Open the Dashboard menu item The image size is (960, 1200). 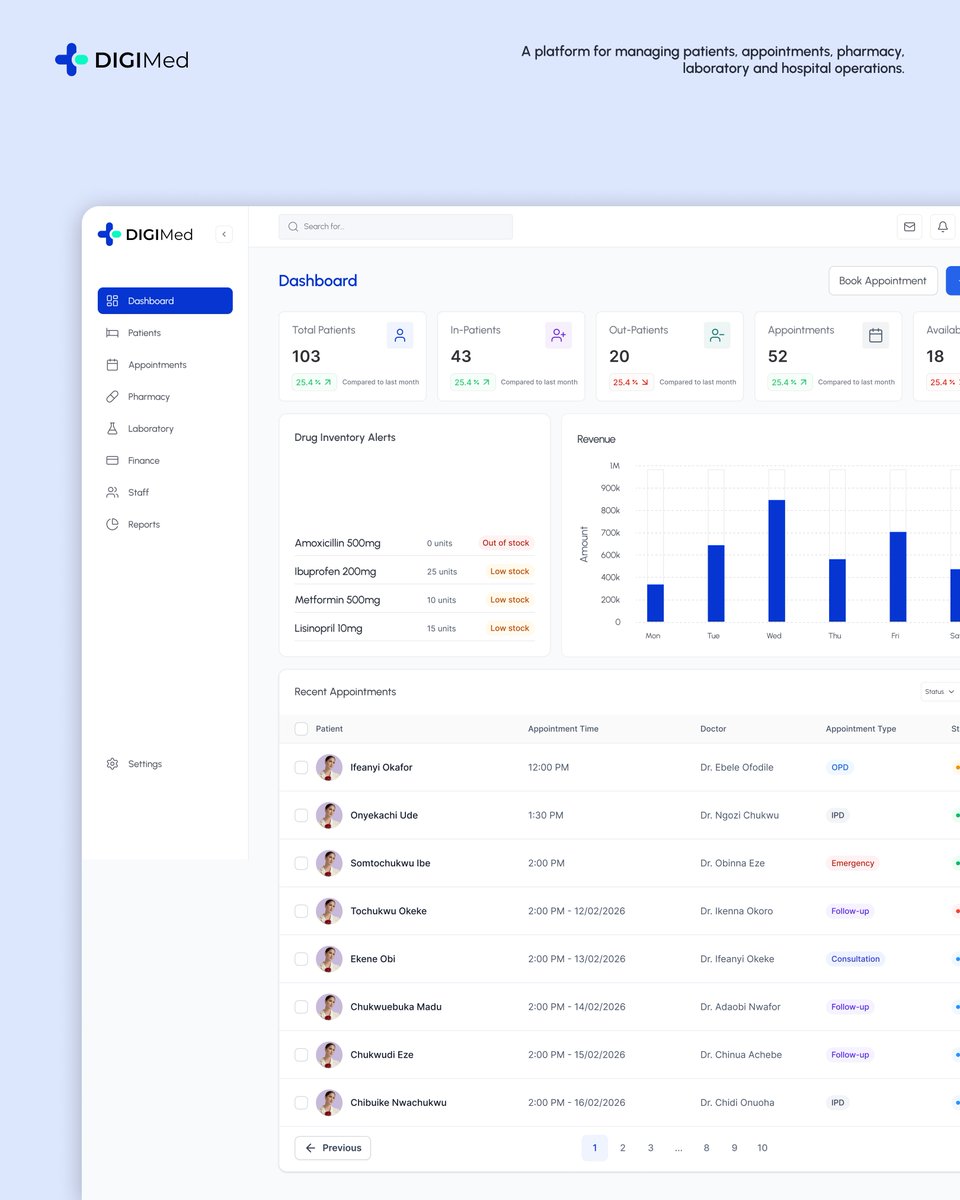coord(165,301)
